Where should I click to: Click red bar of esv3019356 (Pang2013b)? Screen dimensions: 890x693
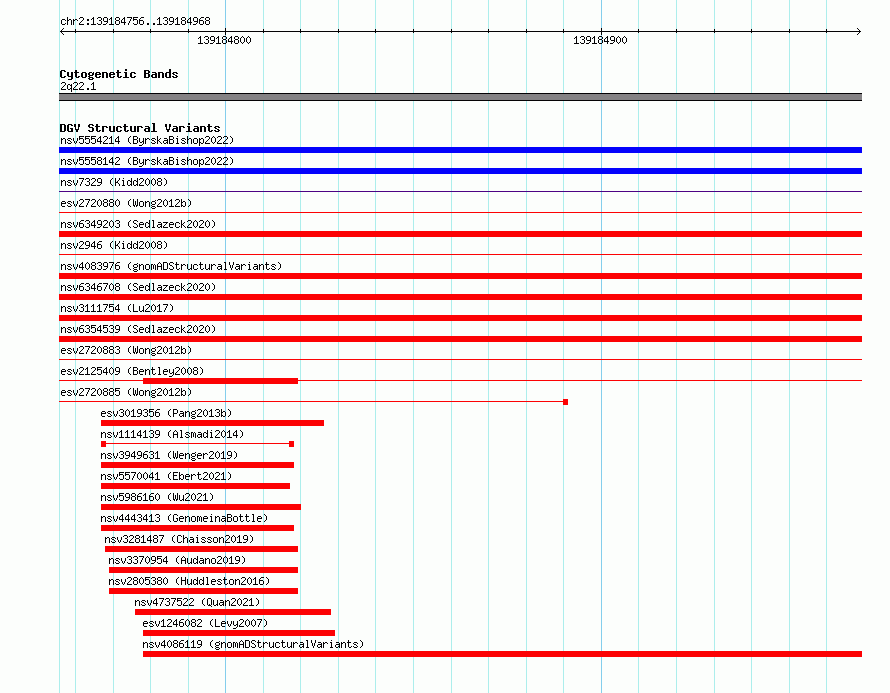coord(212,423)
